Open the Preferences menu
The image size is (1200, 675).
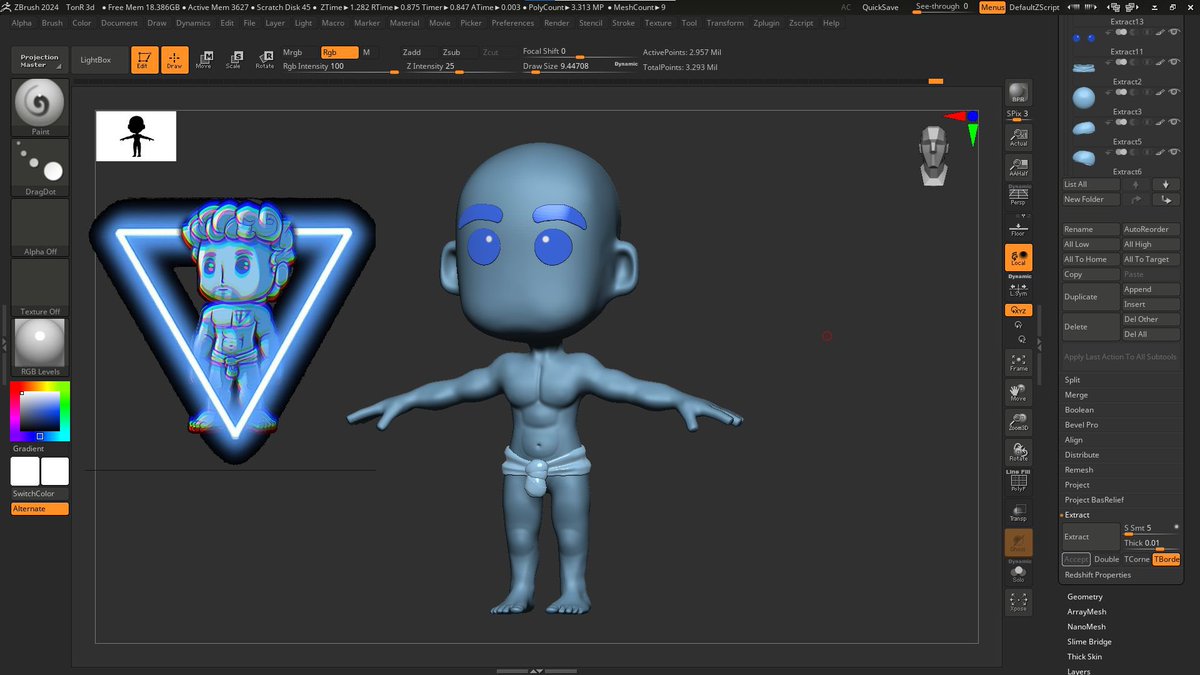click(x=513, y=23)
